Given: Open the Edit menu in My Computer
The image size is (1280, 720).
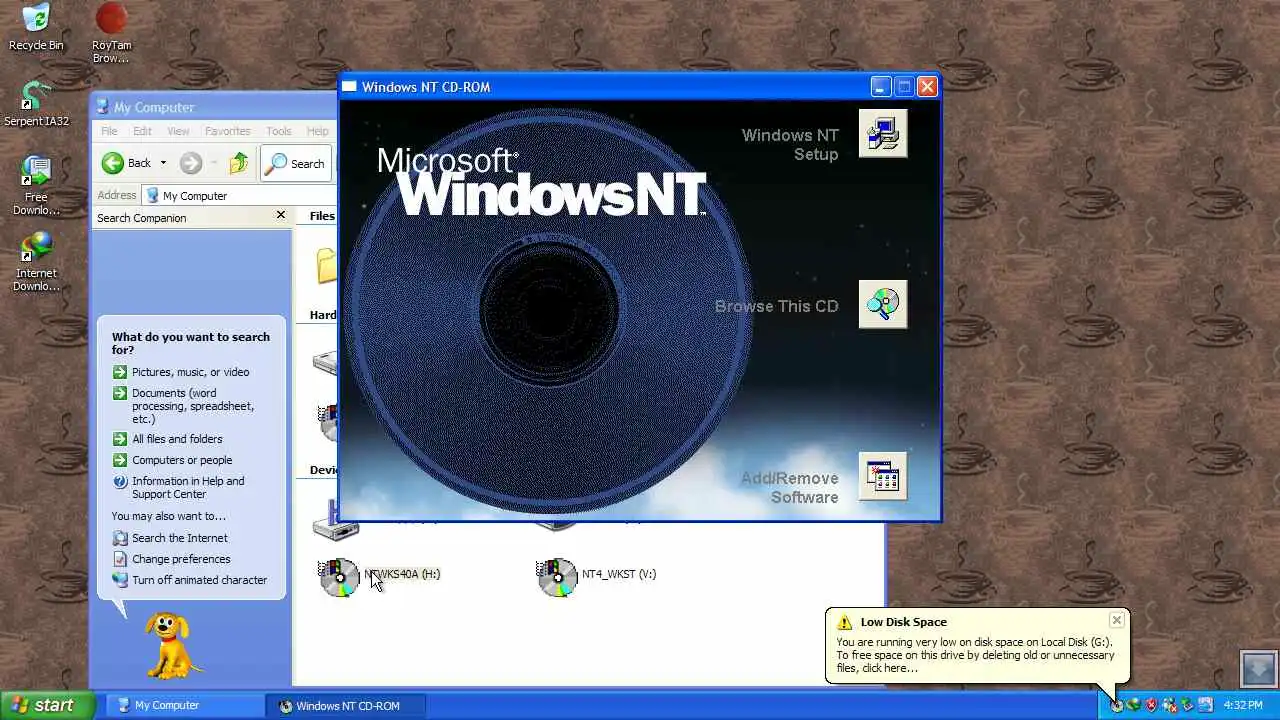Looking at the screenshot, I should coord(143,131).
